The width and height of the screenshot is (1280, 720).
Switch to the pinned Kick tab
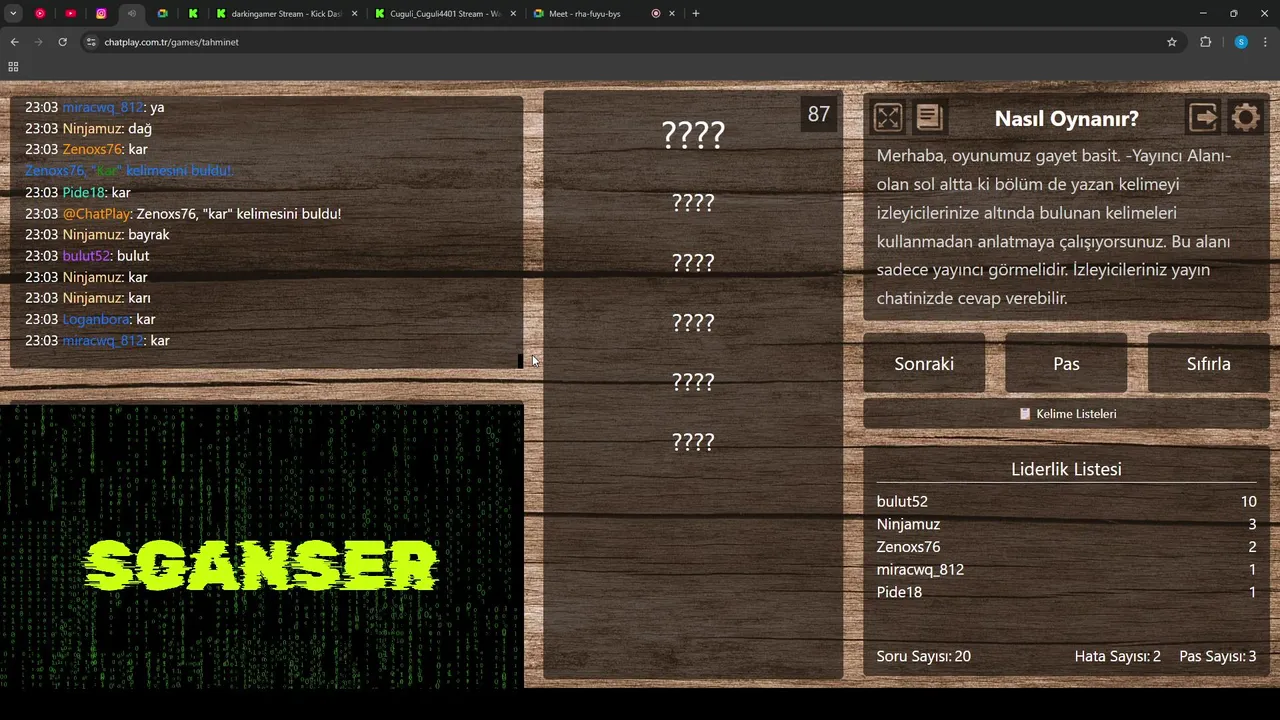coord(193,13)
